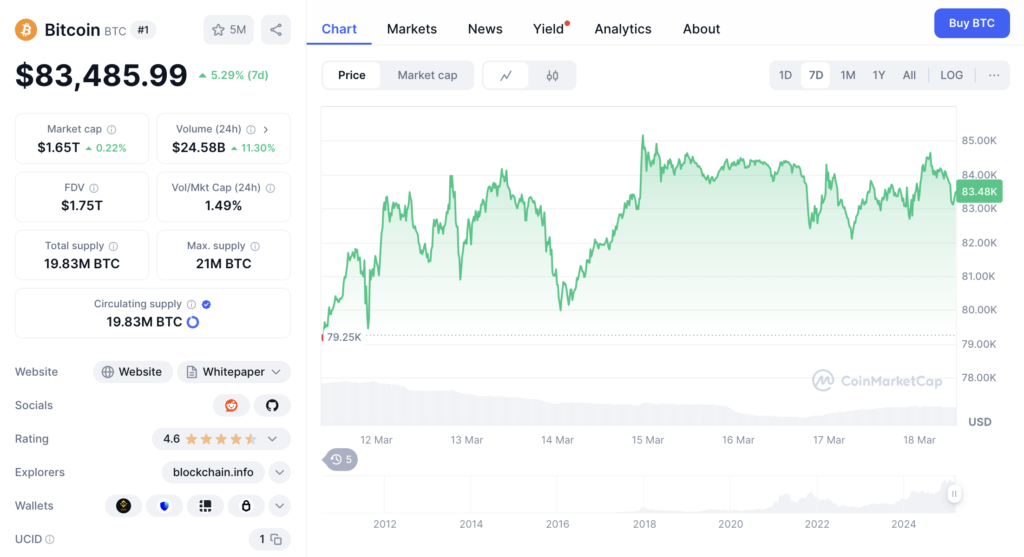Add Bitcoin to watchlist with star button

tap(229, 29)
